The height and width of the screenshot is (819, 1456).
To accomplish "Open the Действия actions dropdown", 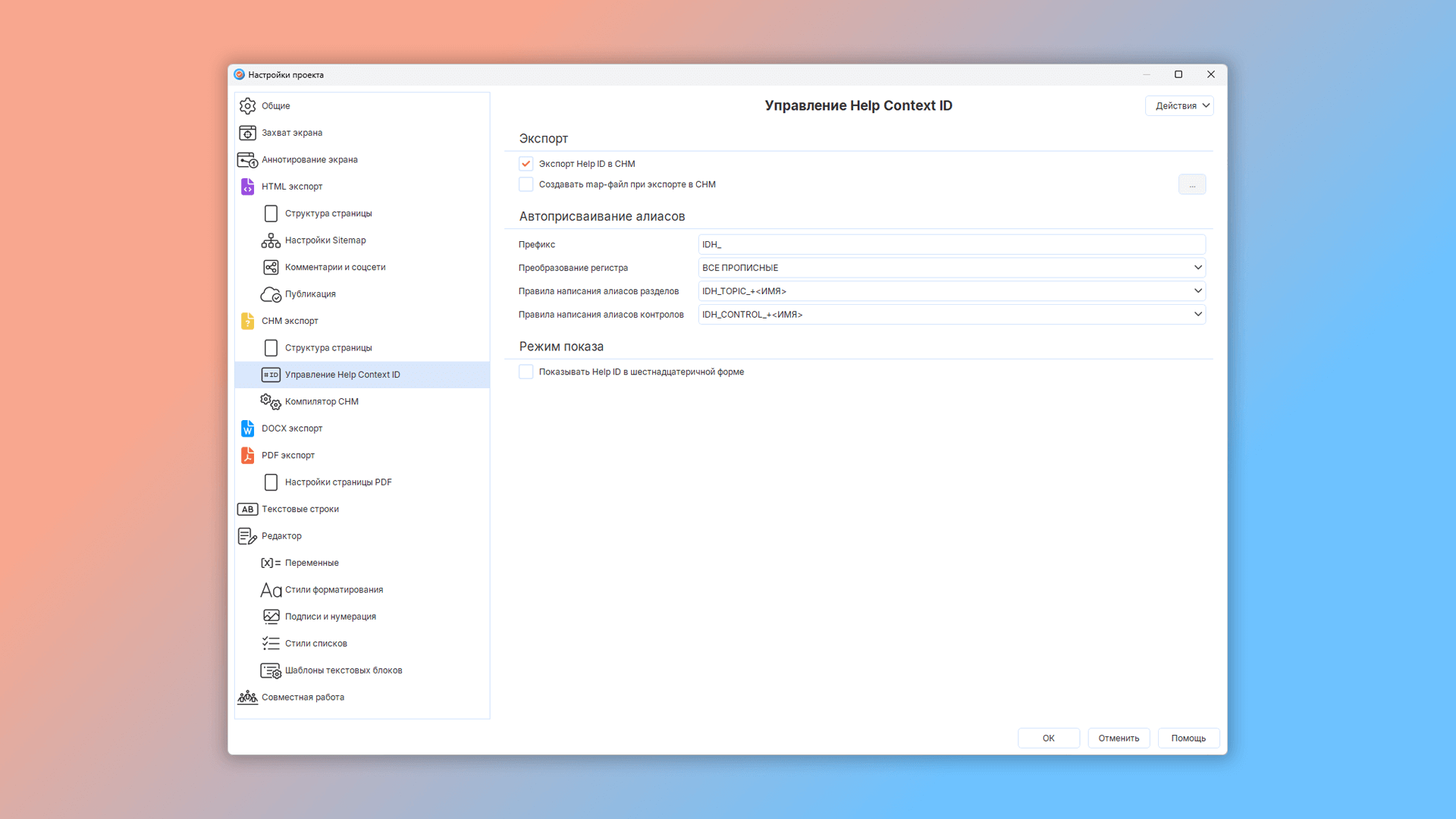I will click(x=1179, y=105).
